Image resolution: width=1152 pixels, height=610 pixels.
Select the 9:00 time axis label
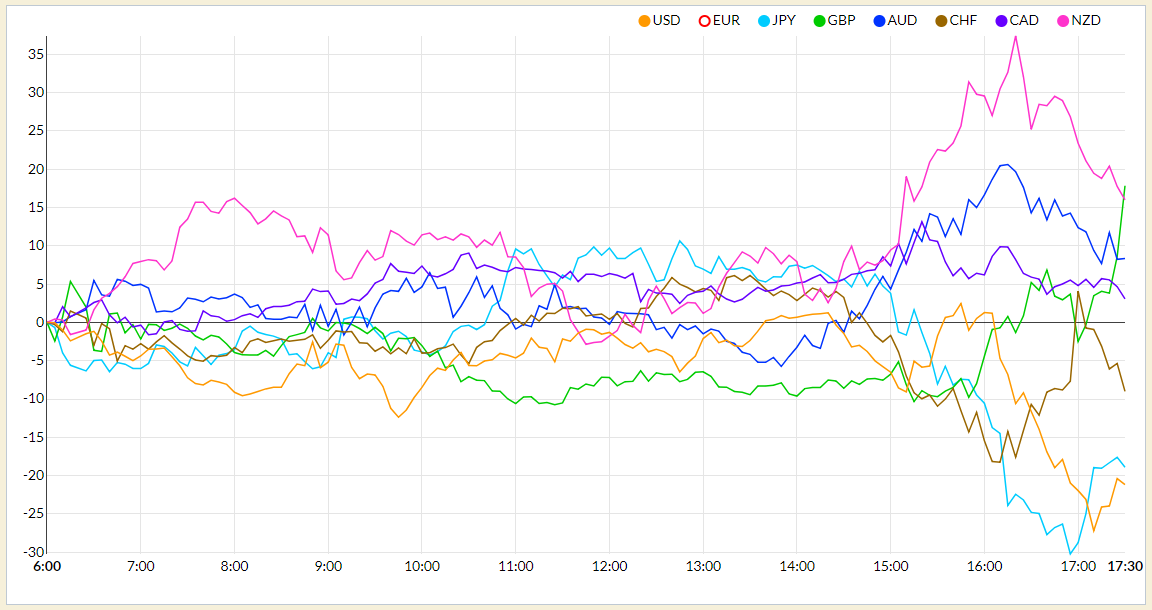(x=328, y=566)
